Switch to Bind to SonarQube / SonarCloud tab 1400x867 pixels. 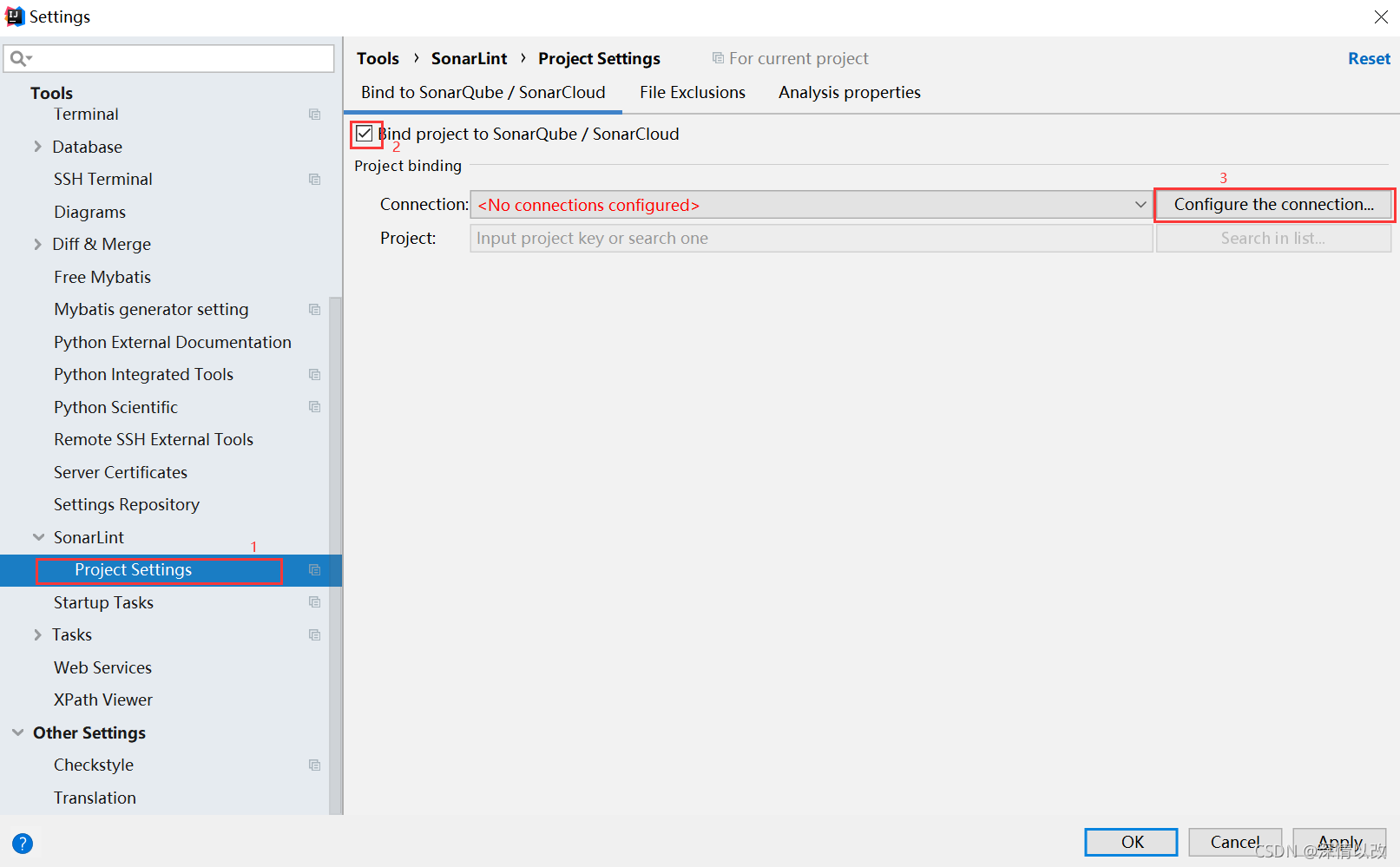click(483, 93)
